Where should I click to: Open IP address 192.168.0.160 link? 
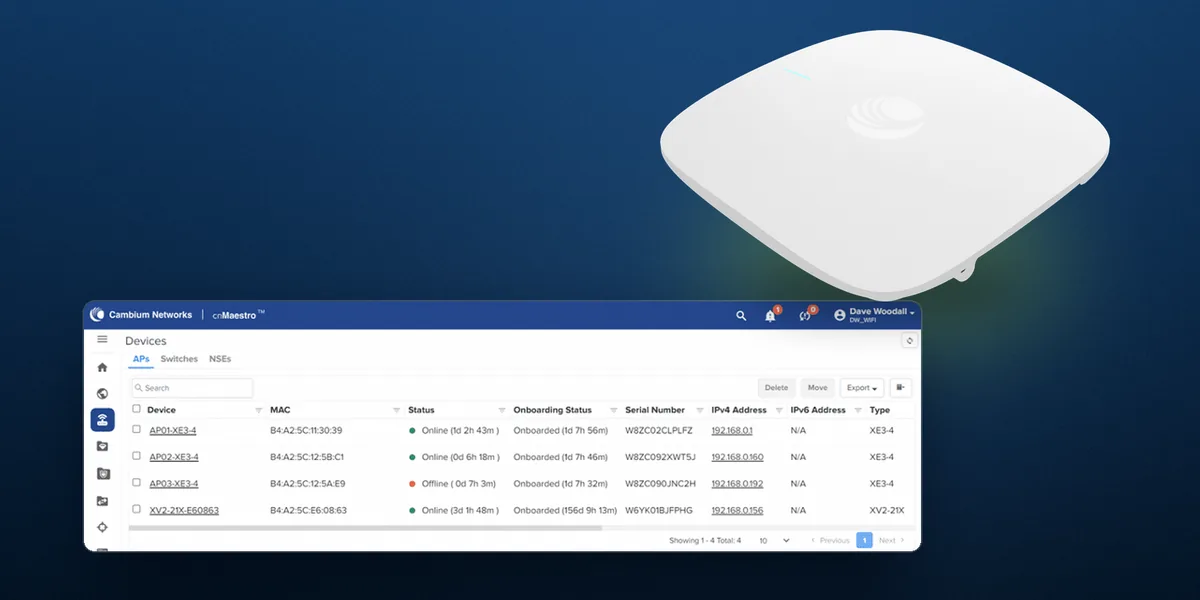click(737, 457)
